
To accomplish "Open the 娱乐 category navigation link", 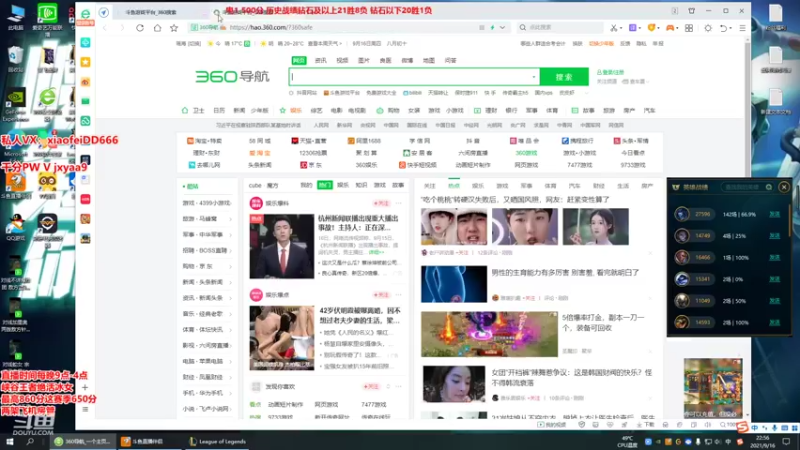I will click(295, 110).
